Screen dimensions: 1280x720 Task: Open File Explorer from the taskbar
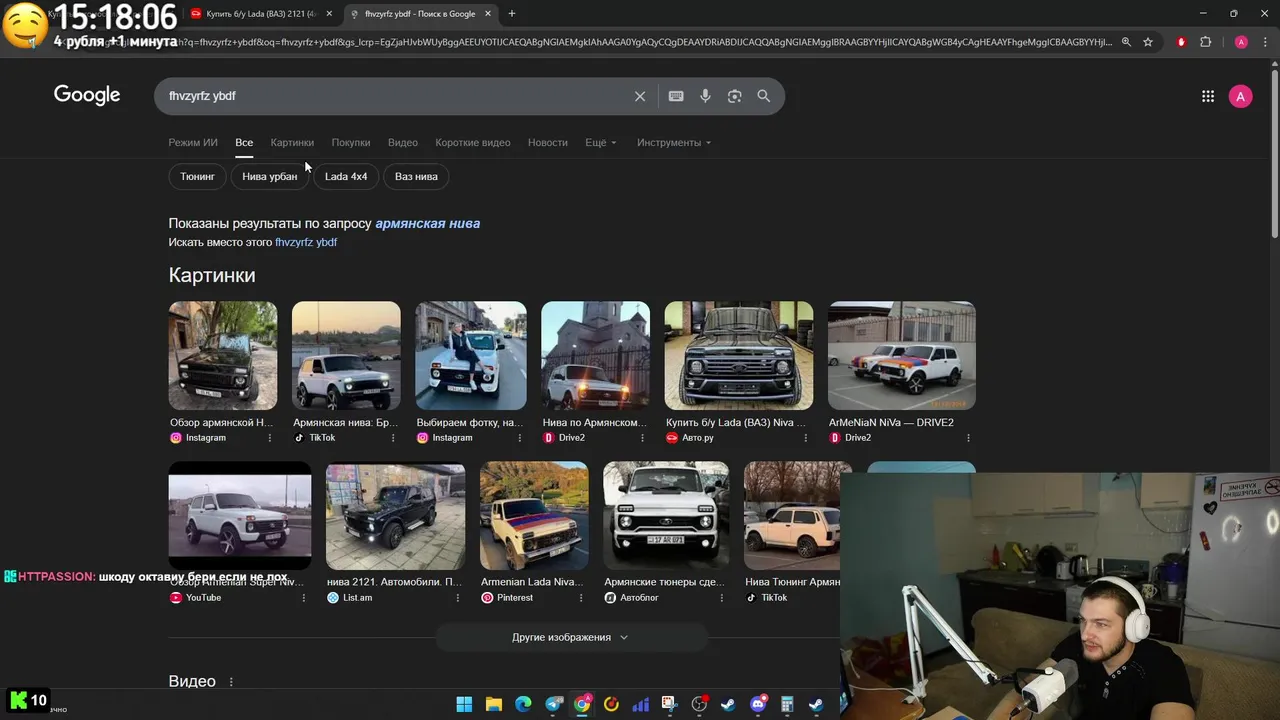493,704
